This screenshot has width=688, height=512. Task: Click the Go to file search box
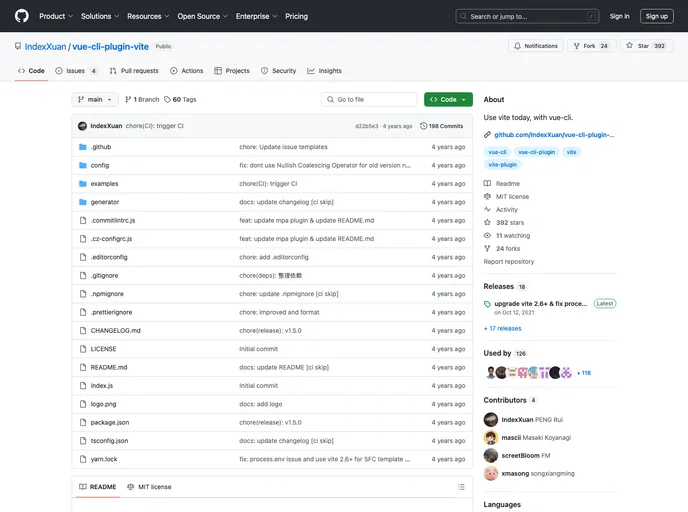pyautogui.click(x=369, y=100)
